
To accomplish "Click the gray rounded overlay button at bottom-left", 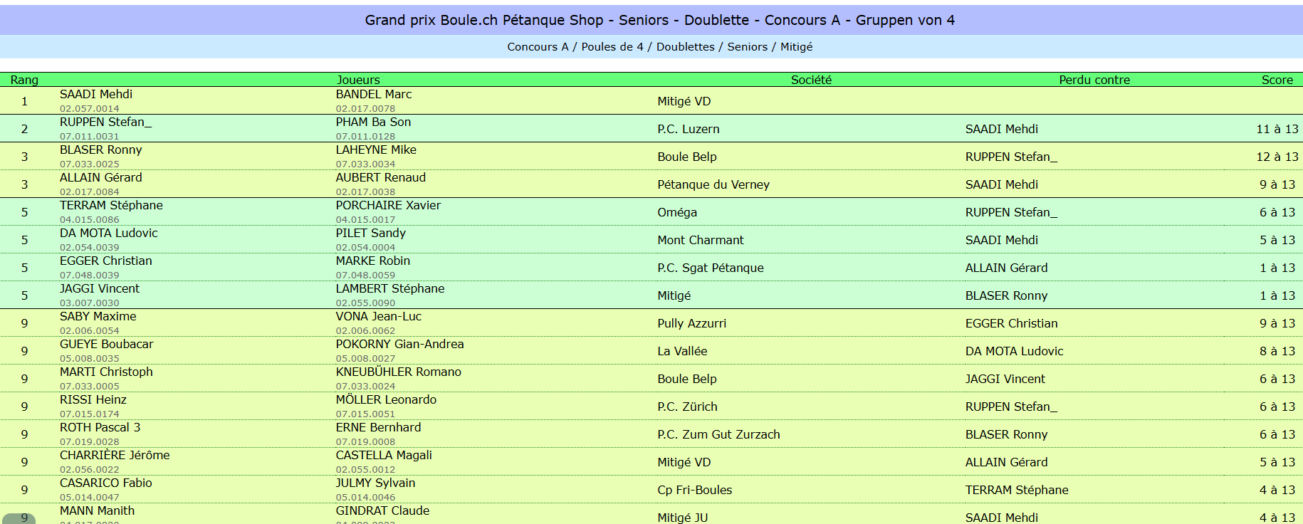I will (24, 519).
